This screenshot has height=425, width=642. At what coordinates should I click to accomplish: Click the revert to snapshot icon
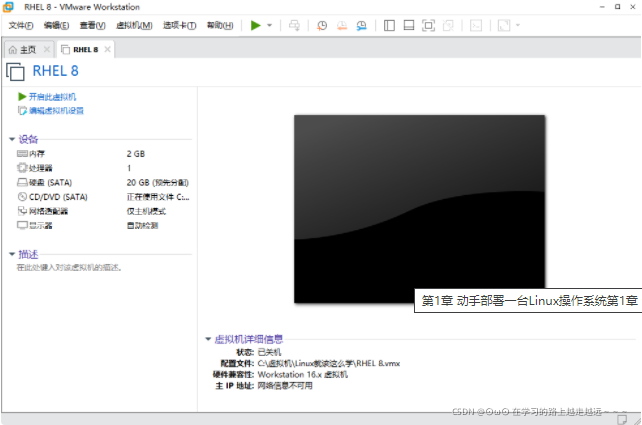pyautogui.click(x=341, y=25)
